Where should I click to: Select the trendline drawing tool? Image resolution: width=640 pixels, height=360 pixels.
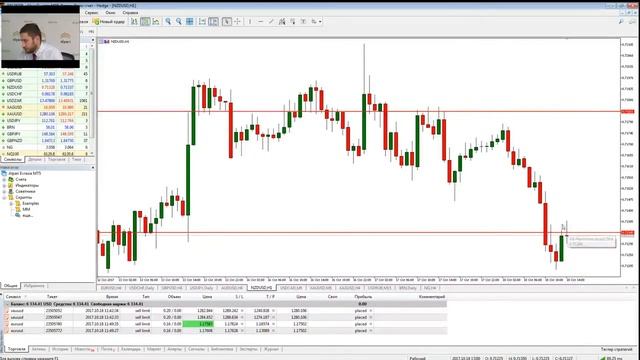point(271,21)
